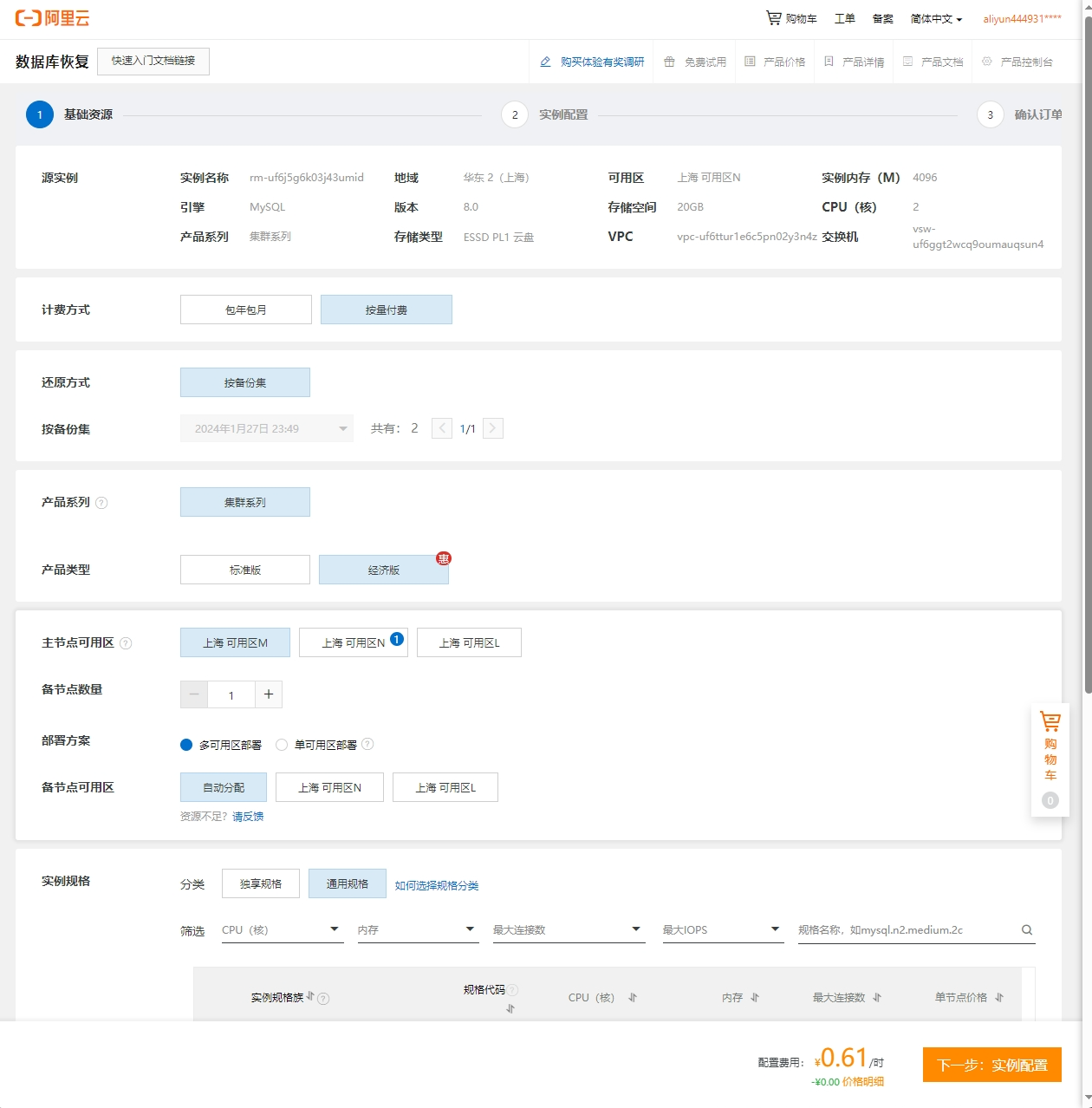Open 产品文档 in the top navigation

[x=933, y=62]
